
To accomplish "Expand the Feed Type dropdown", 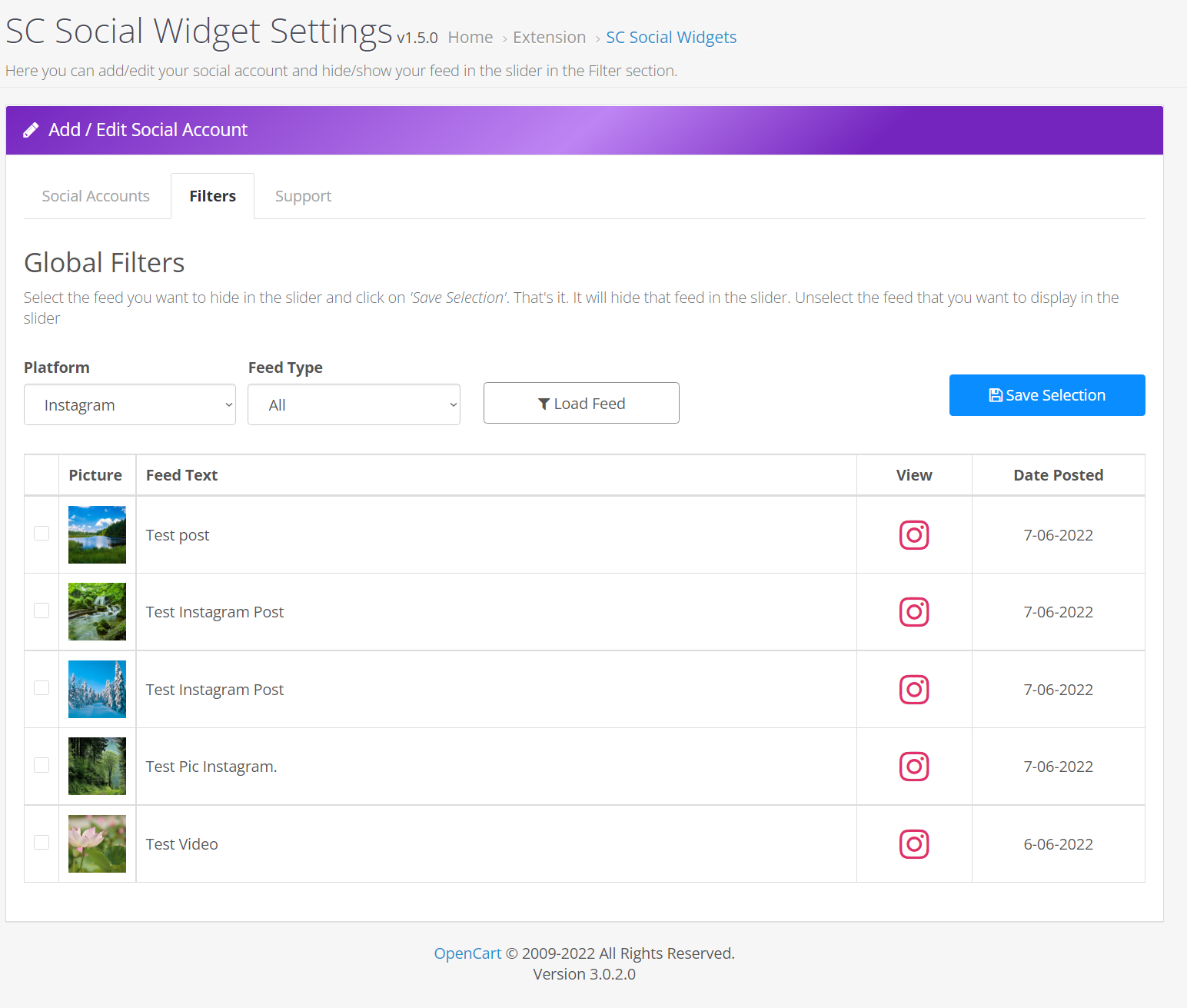I will [354, 405].
